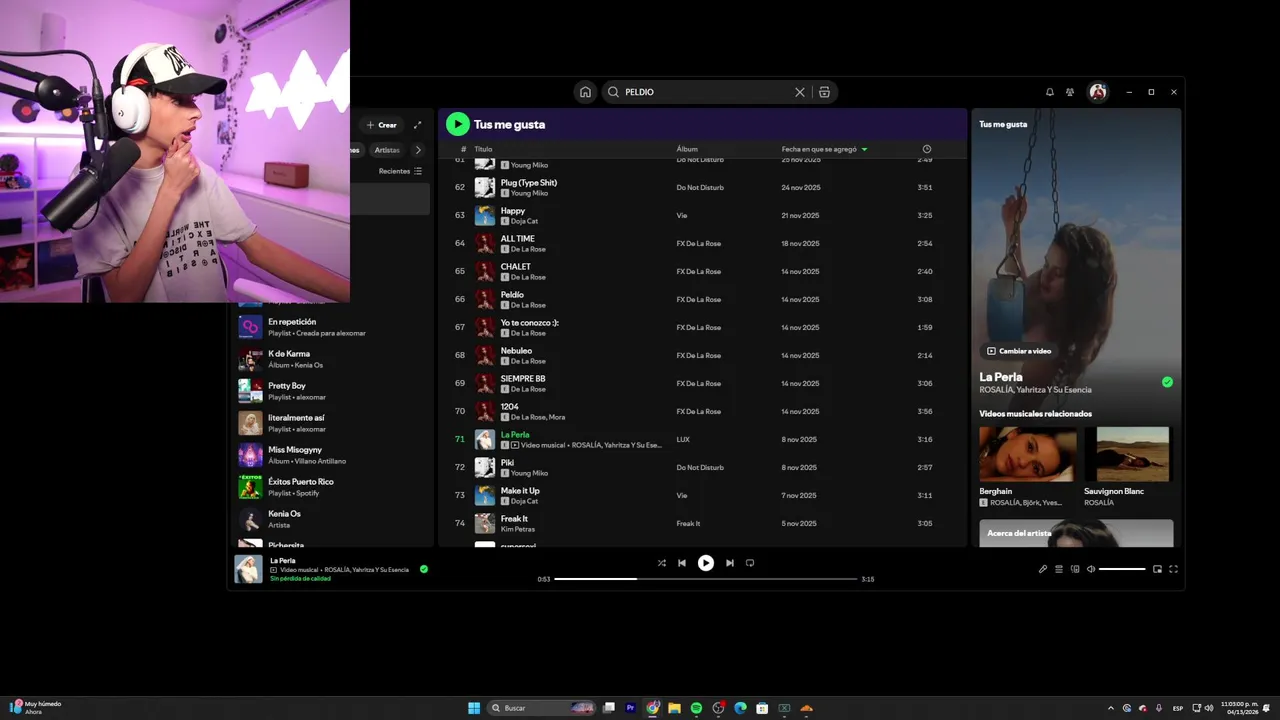Sort by duration clock column header
This screenshot has width=1280, height=720.
tap(926, 149)
